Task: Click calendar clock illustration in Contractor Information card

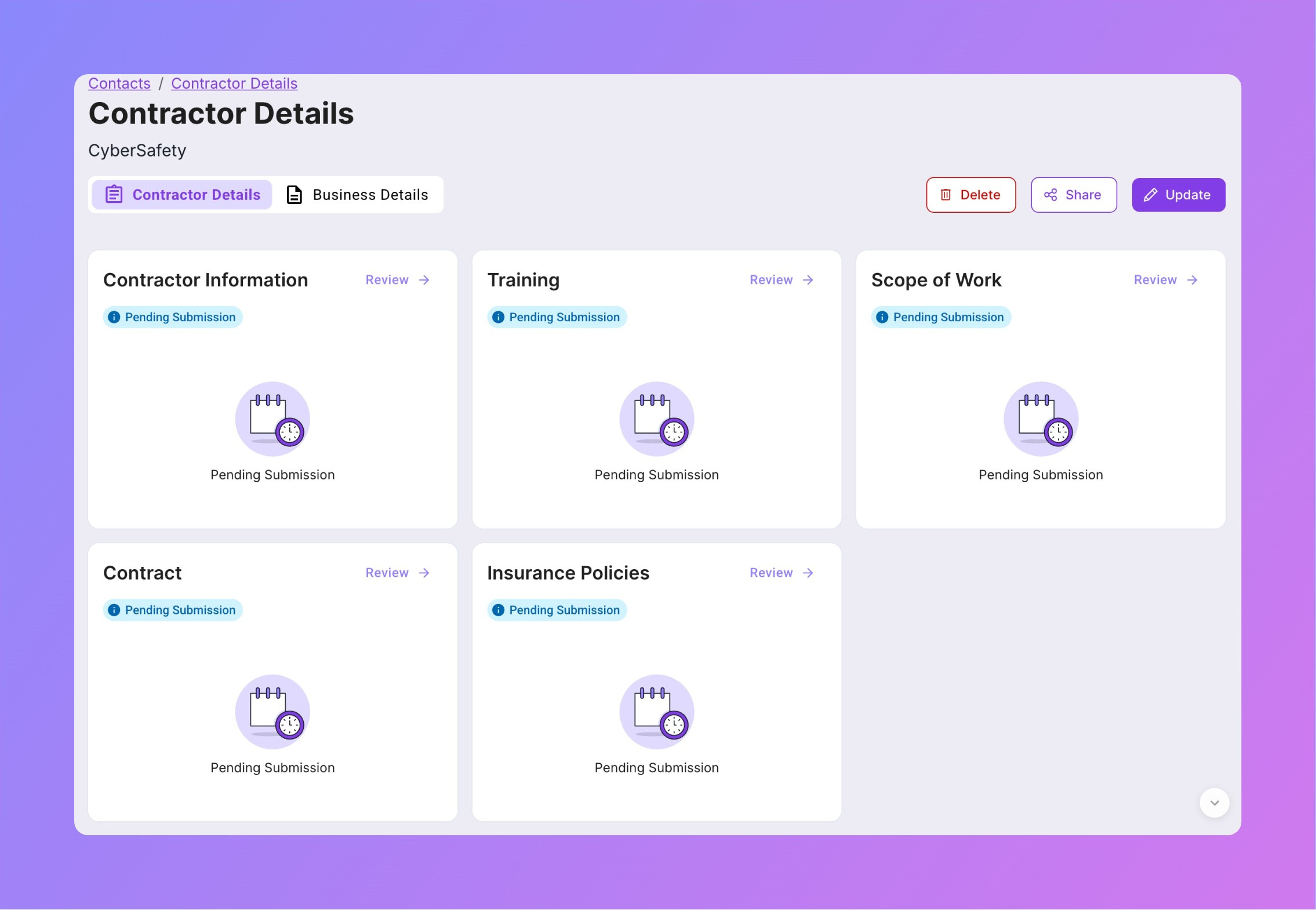Action: [x=272, y=419]
